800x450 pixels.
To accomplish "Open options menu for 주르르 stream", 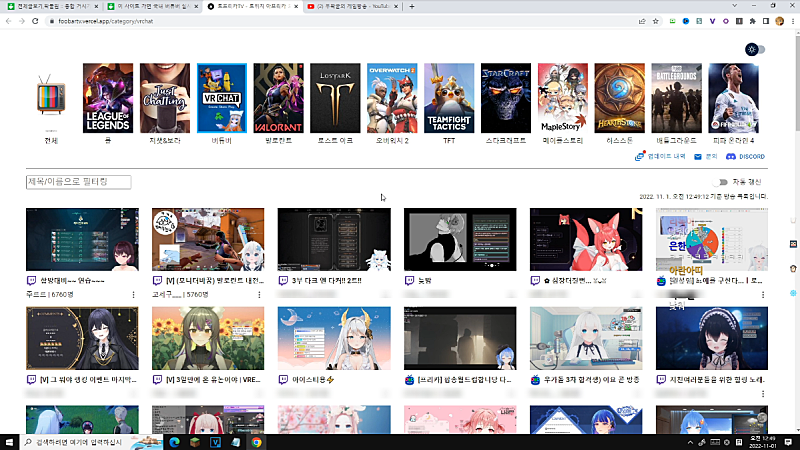I will pos(134,294).
